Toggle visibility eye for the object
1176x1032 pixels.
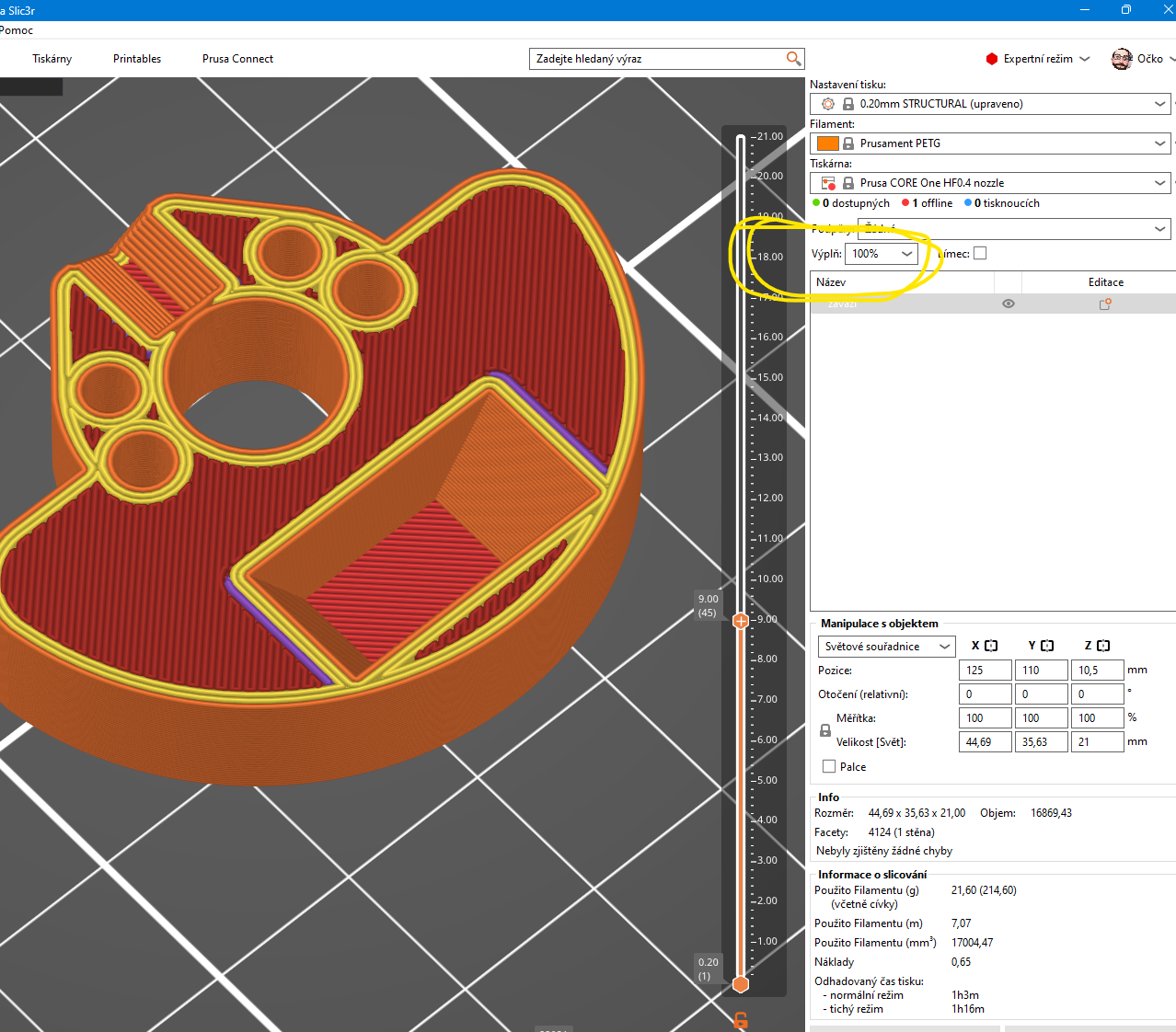(x=1009, y=304)
